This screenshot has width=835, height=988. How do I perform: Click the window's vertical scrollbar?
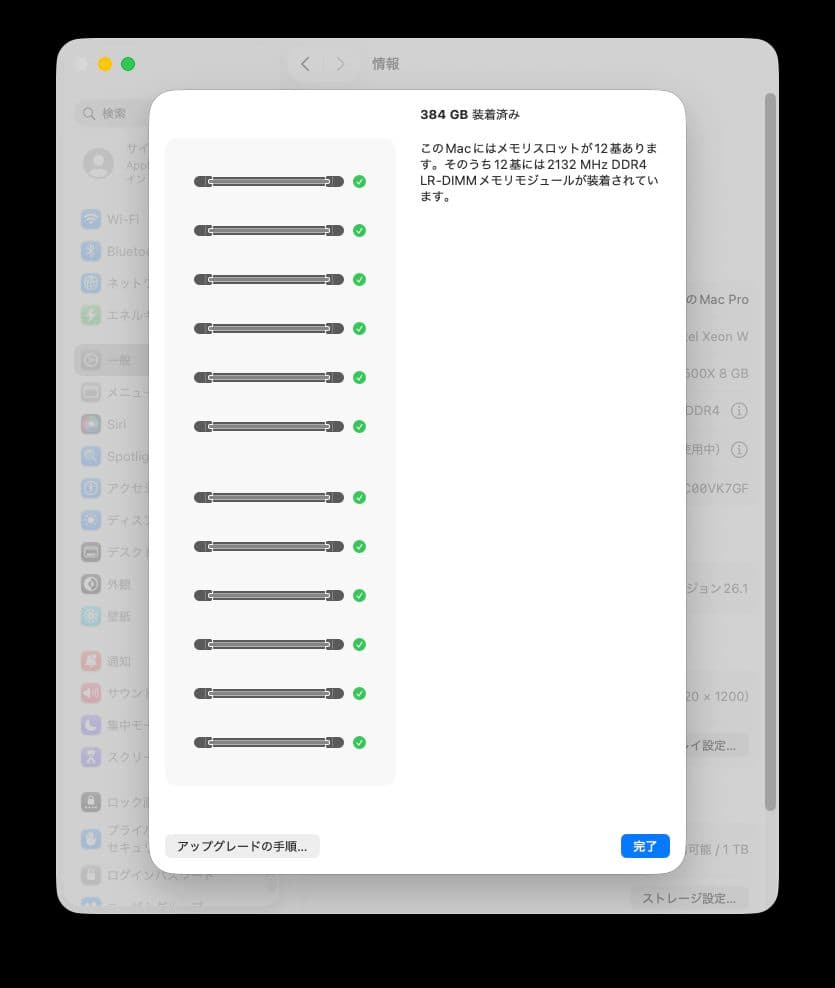pos(770,451)
